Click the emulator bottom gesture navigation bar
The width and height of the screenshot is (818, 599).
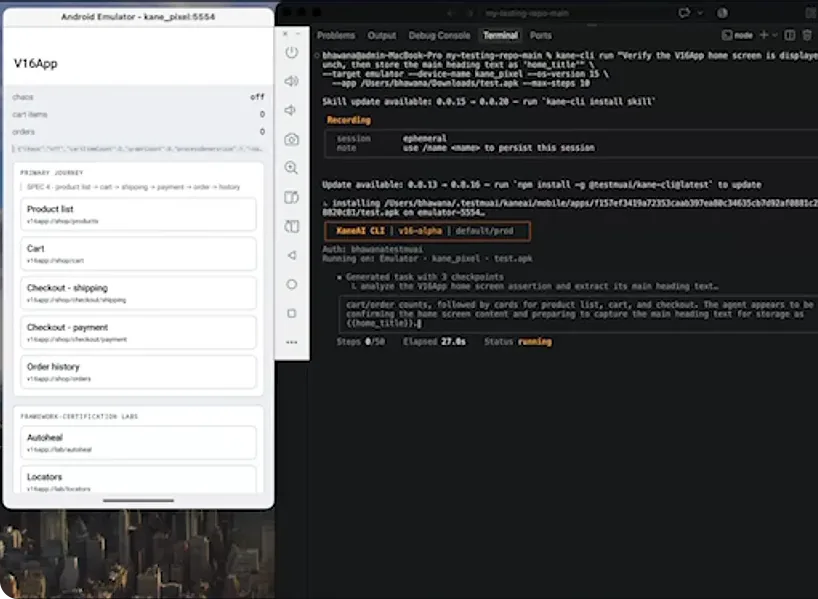click(138, 500)
